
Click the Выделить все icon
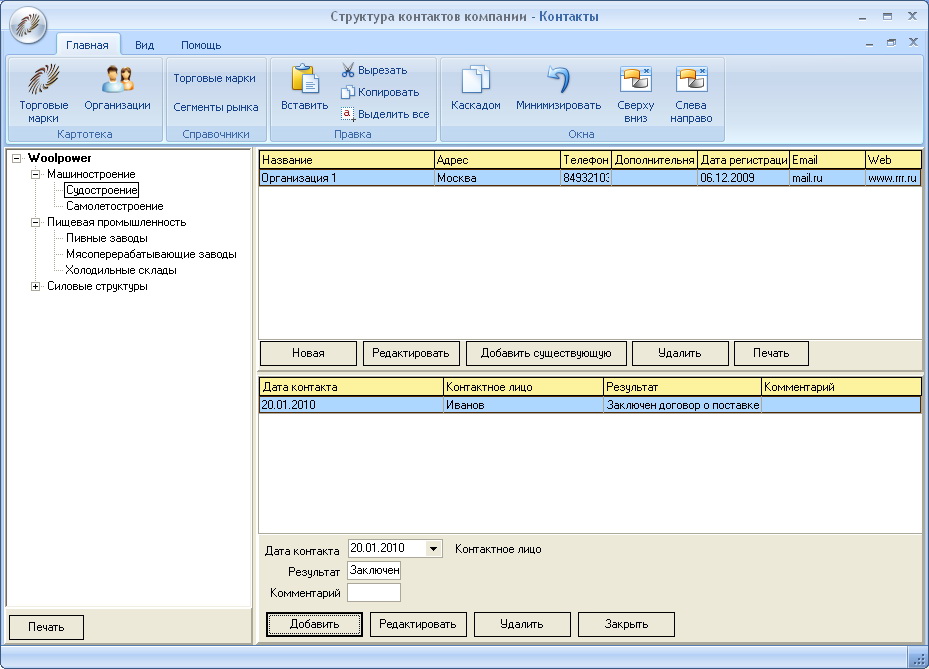(348, 114)
